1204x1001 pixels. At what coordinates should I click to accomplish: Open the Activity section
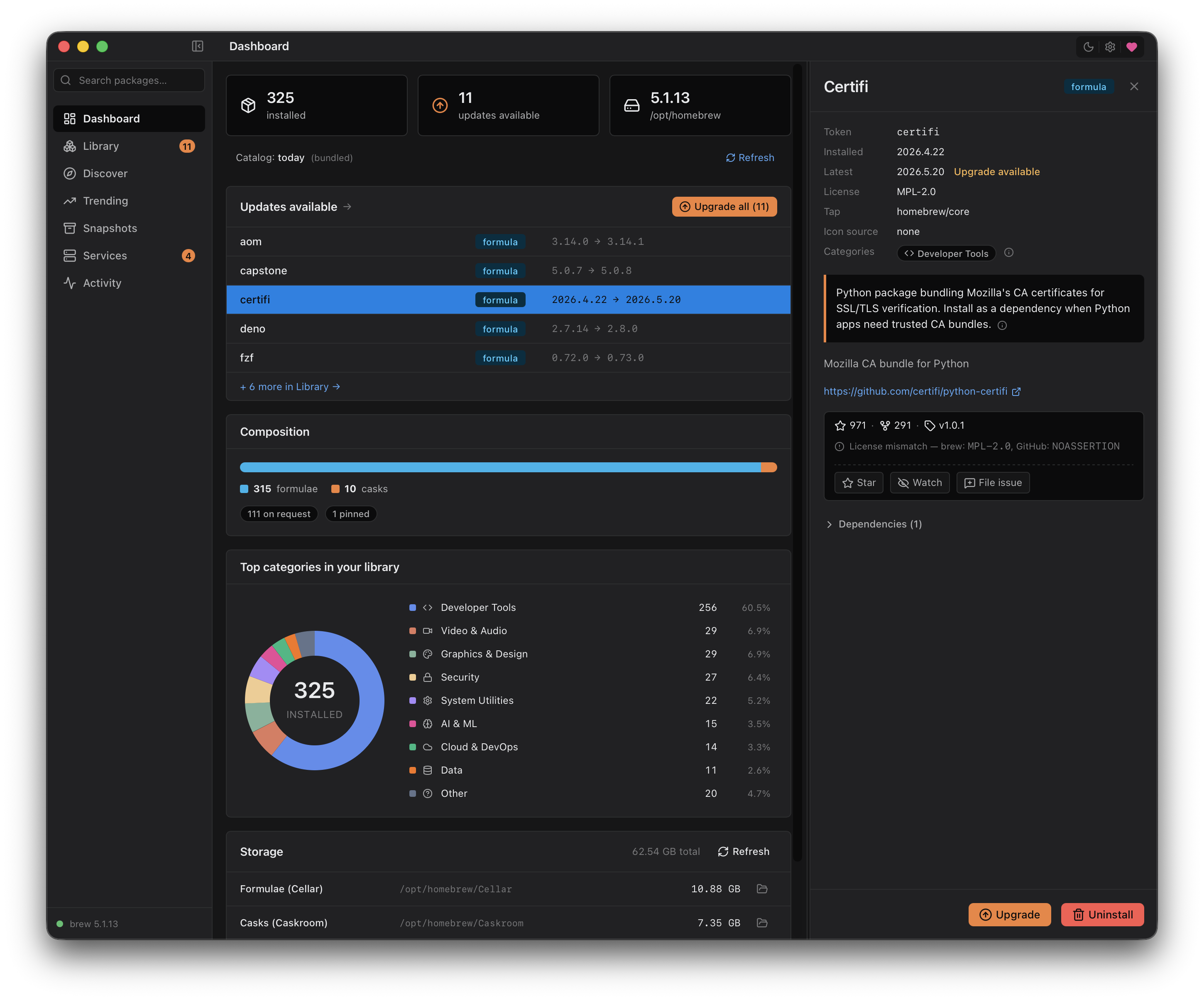129,283
